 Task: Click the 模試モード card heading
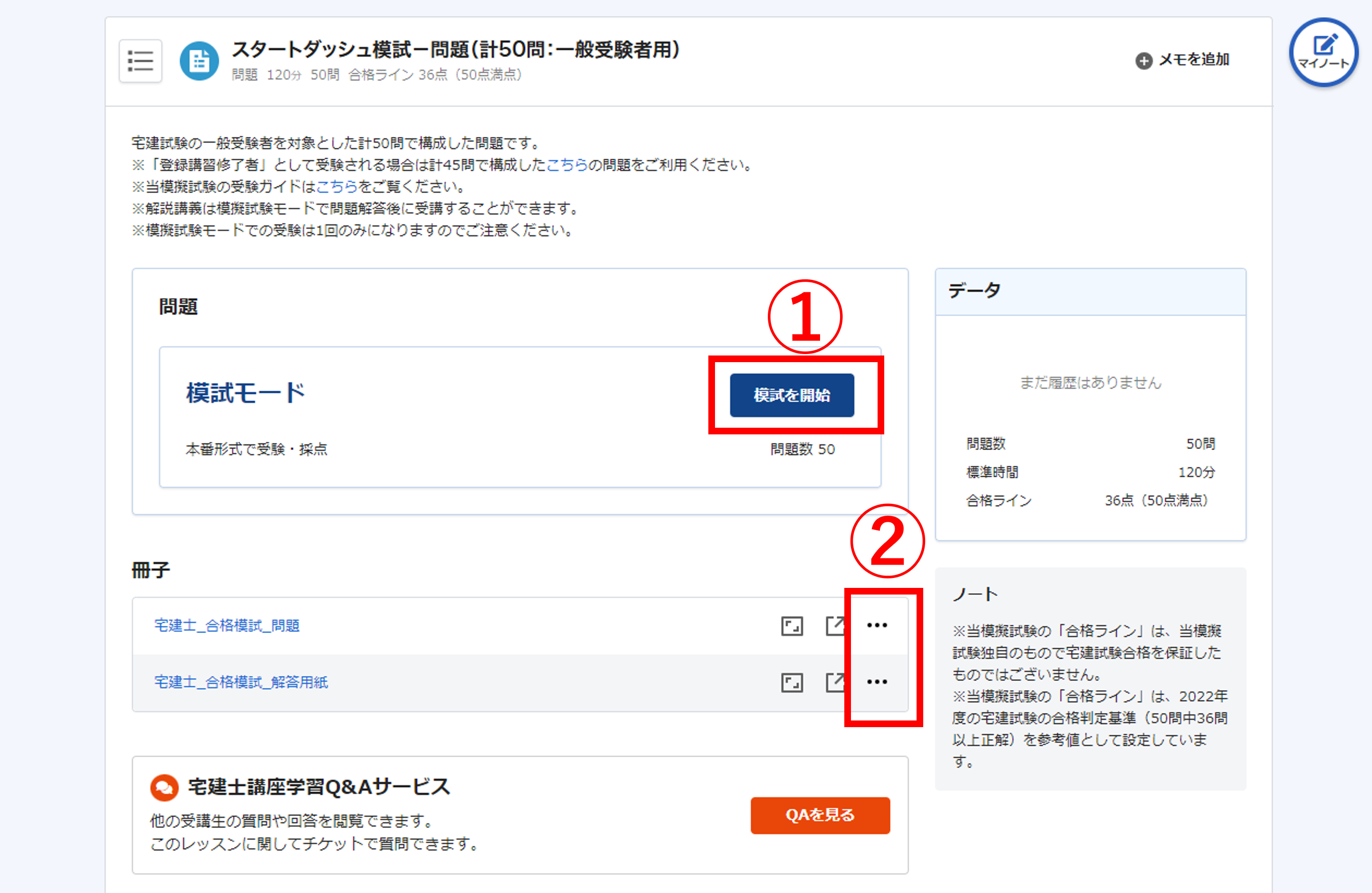tap(245, 394)
